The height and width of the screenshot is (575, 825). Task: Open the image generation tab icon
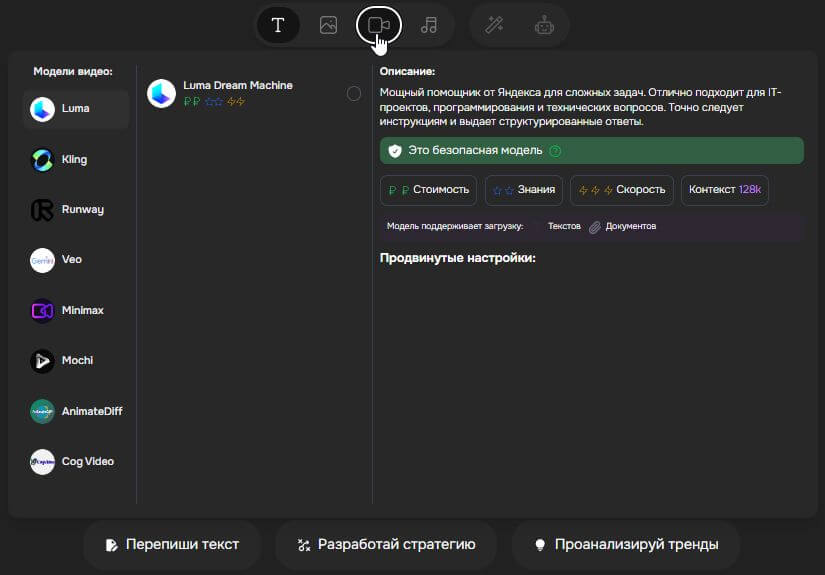328,26
